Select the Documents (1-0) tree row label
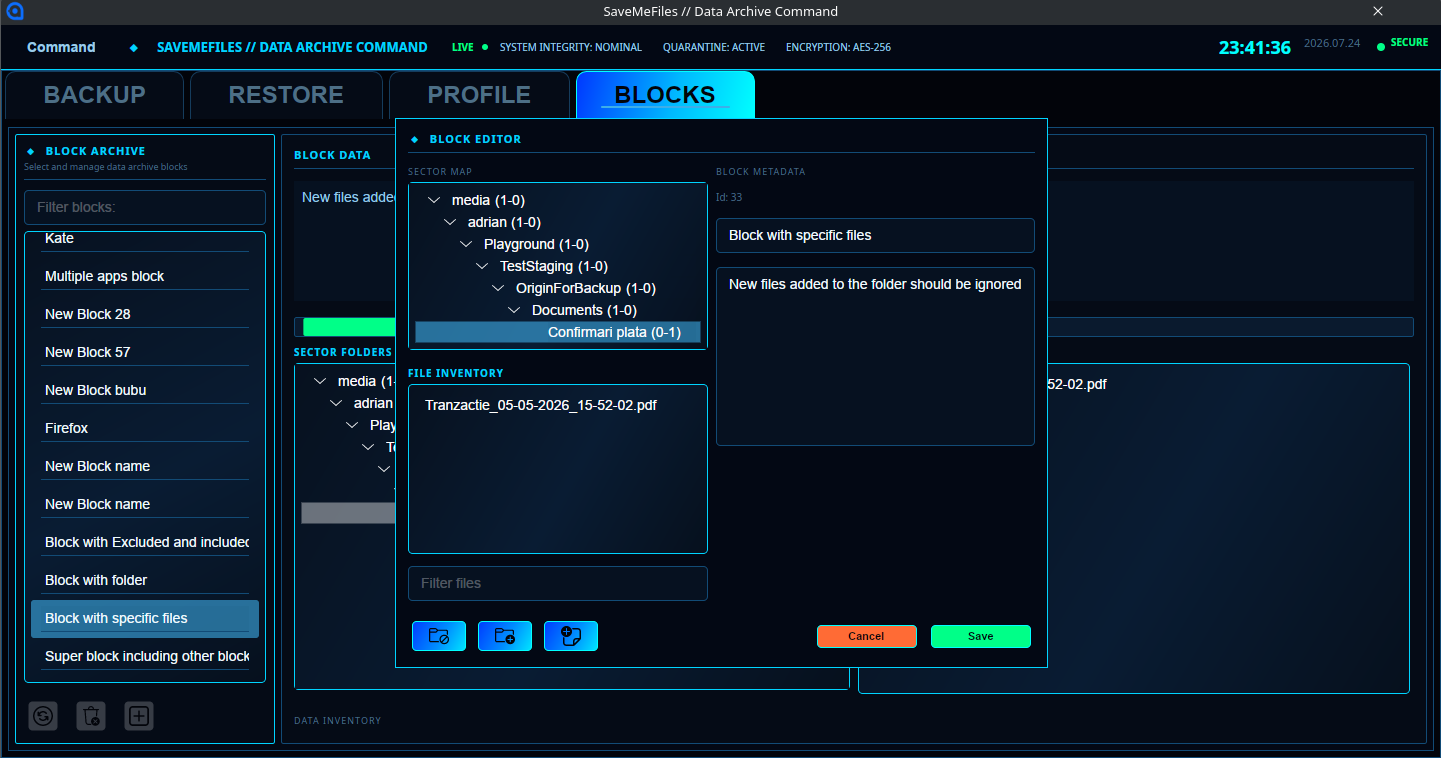1441x758 pixels. 584,310
